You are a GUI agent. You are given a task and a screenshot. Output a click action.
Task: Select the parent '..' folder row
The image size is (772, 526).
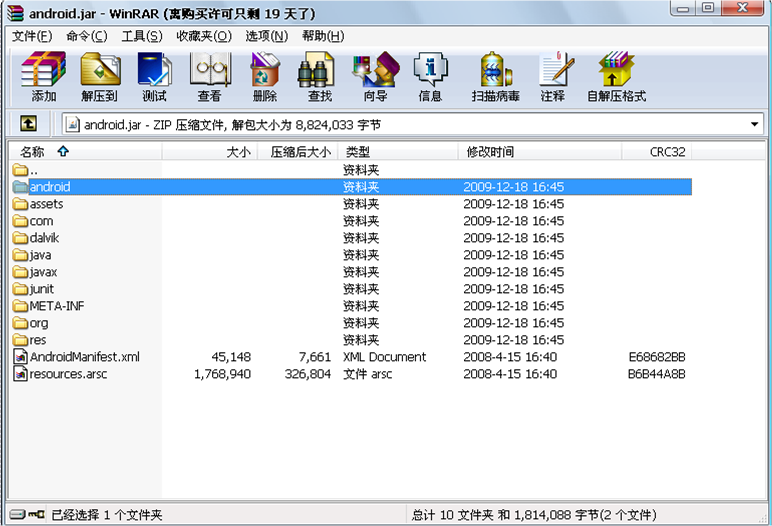coord(351,170)
